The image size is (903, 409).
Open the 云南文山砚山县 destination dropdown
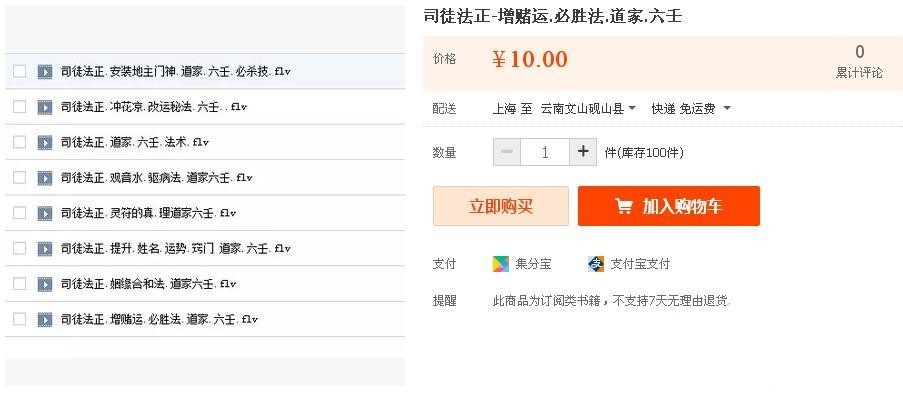point(588,108)
